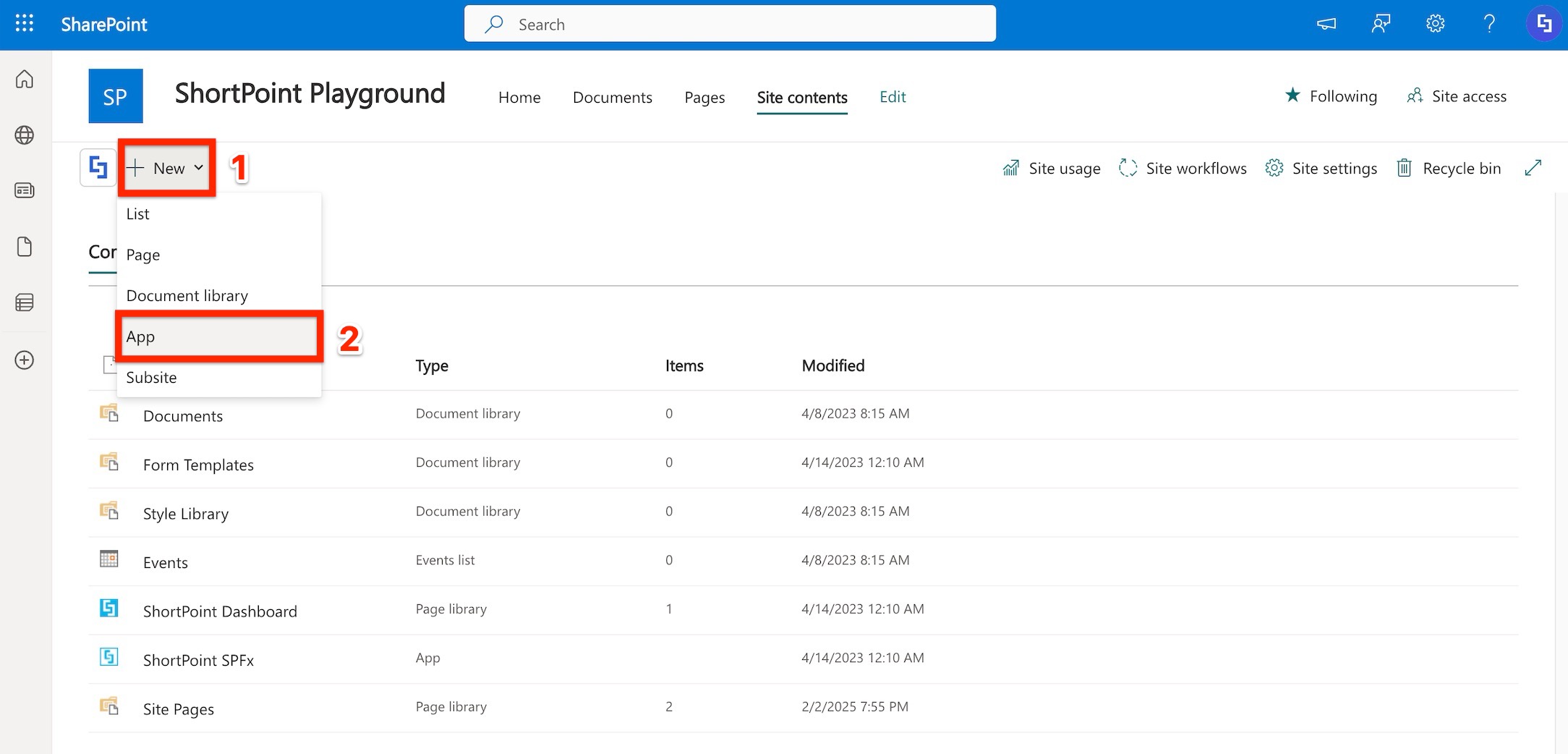Click the expand content arrow icon
Image resolution: width=1568 pixels, height=754 pixels.
[1533, 168]
